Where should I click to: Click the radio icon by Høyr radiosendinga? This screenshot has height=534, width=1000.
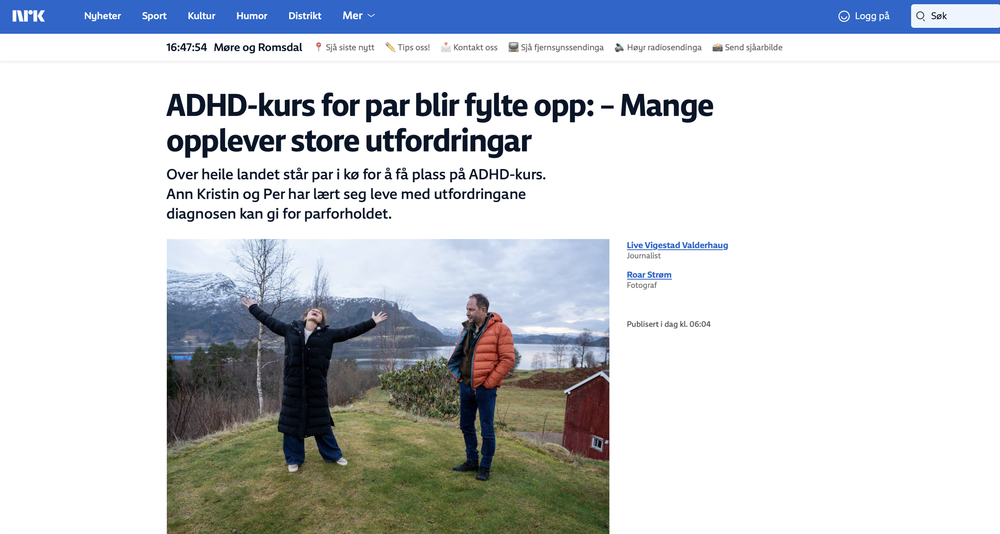click(x=619, y=47)
